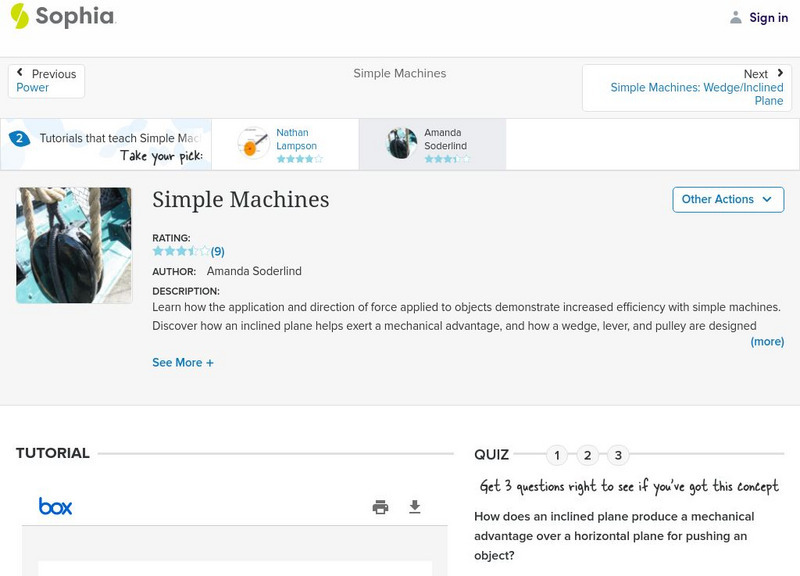Screen dimensions: 800x576
Task: Download the tutorial file
Action: tap(415, 507)
